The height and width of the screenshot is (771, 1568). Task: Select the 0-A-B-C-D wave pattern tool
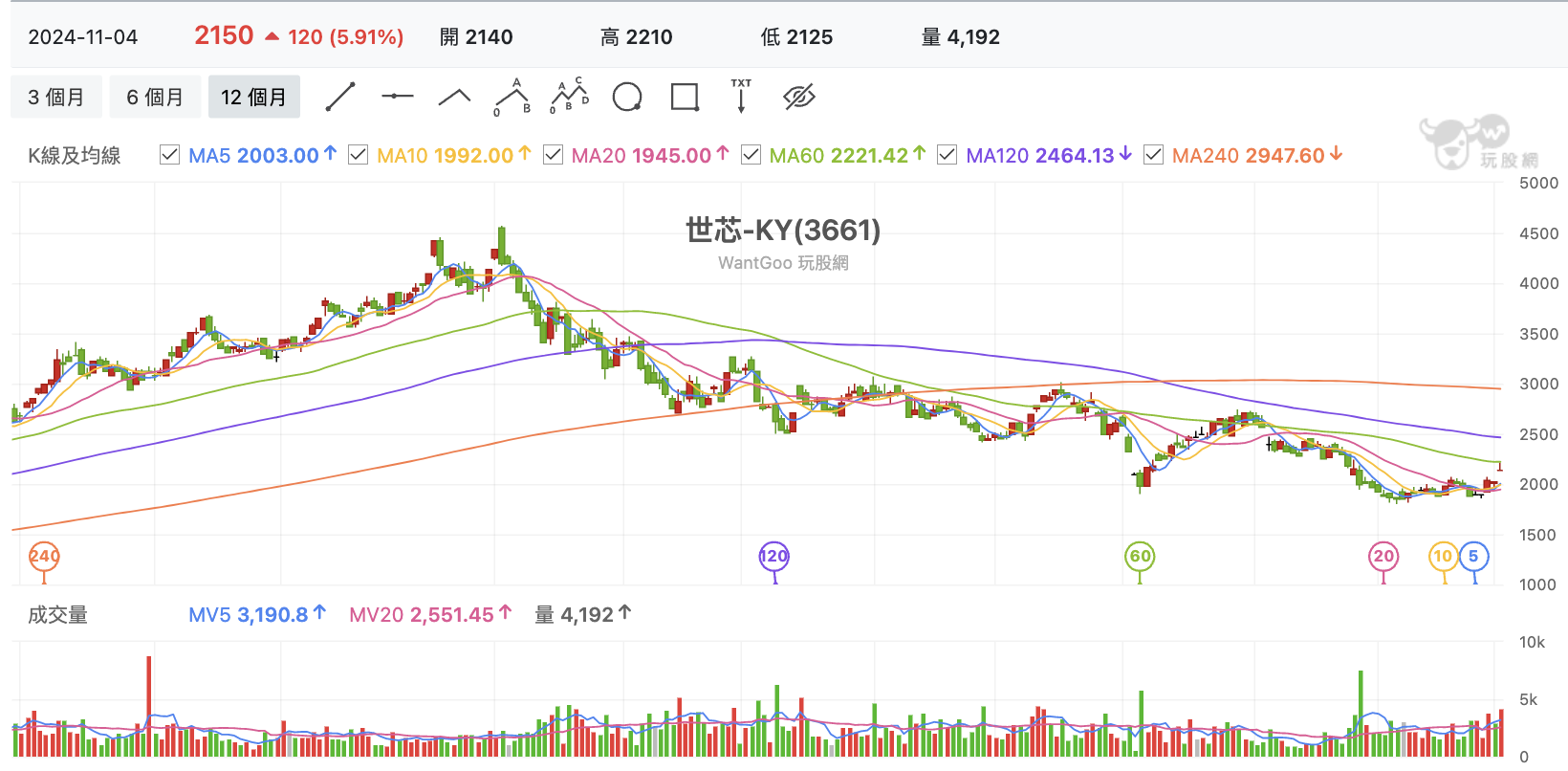[x=570, y=97]
